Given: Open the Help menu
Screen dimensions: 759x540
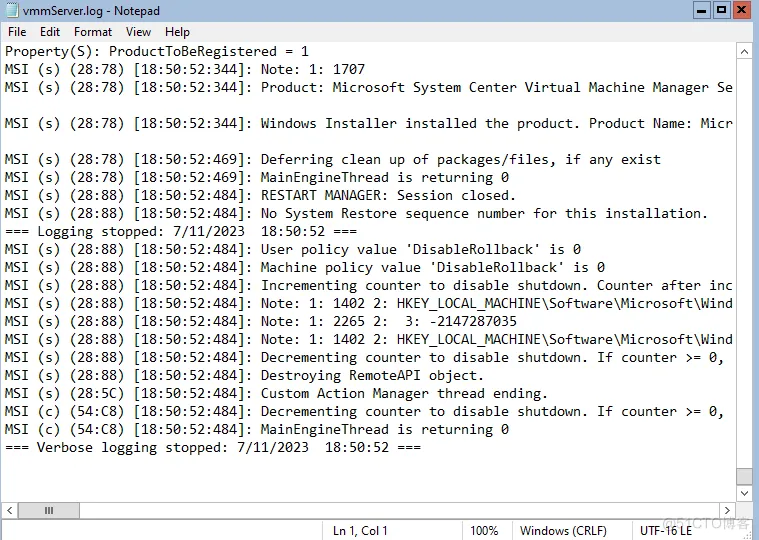Looking at the screenshot, I should tap(177, 32).
